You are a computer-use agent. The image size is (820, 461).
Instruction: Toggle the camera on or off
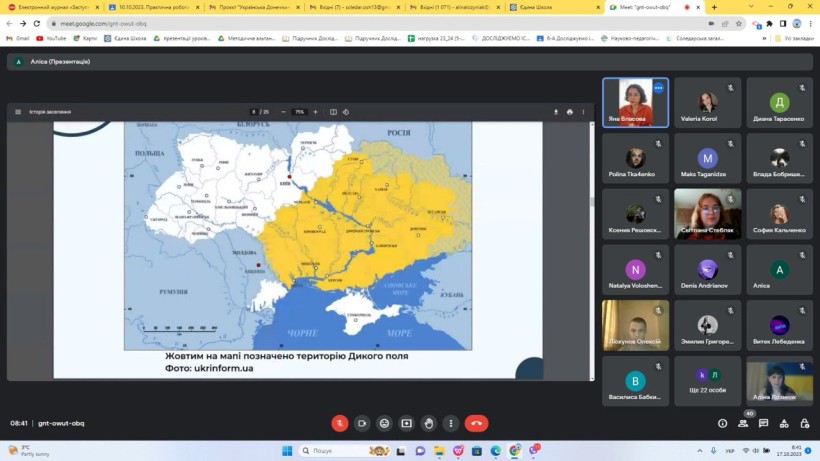point(362,423)
